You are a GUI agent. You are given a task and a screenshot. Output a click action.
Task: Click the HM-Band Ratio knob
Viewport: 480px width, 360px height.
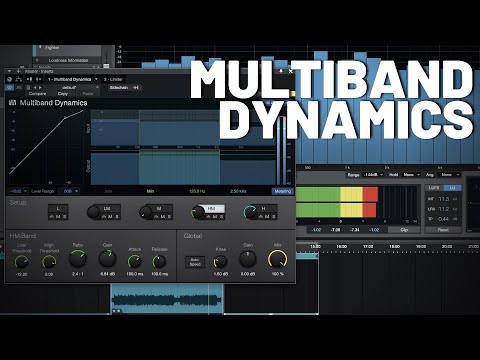click(78, 259)
